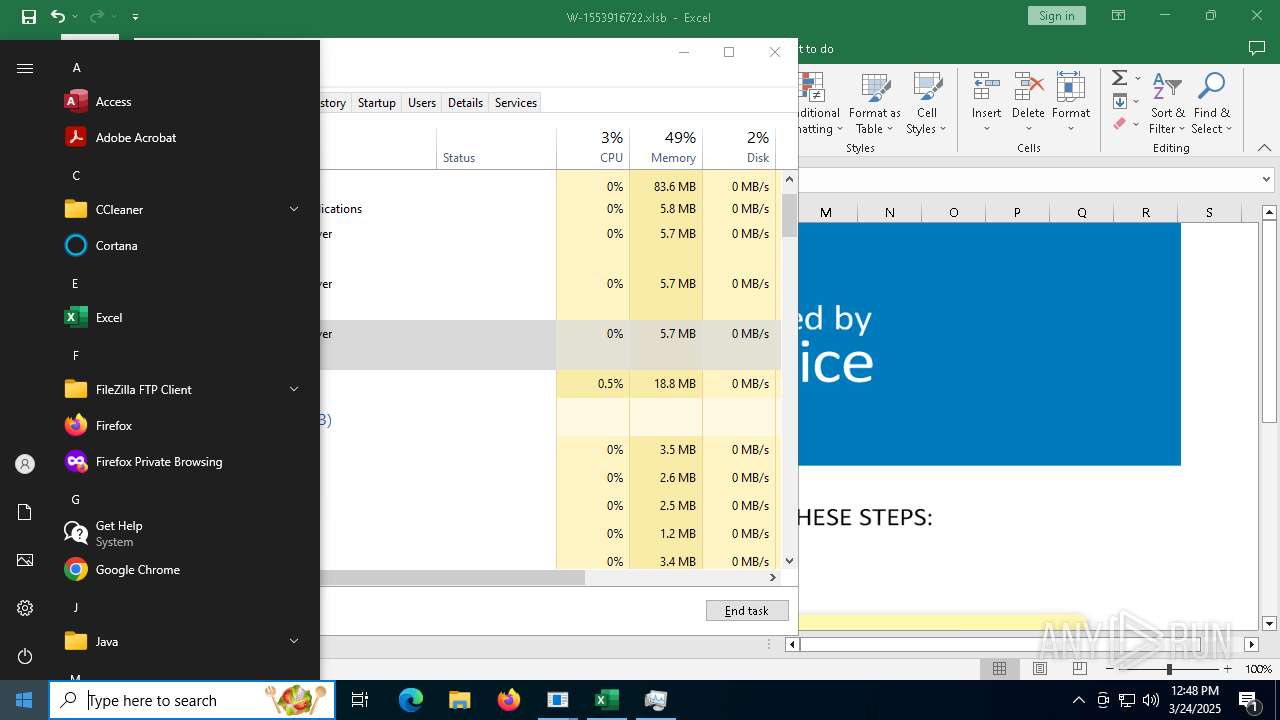This screenshot has width=1280, height=720.
Task: Sort Task Manager by Memory column
Action: [x=666, y=148]
